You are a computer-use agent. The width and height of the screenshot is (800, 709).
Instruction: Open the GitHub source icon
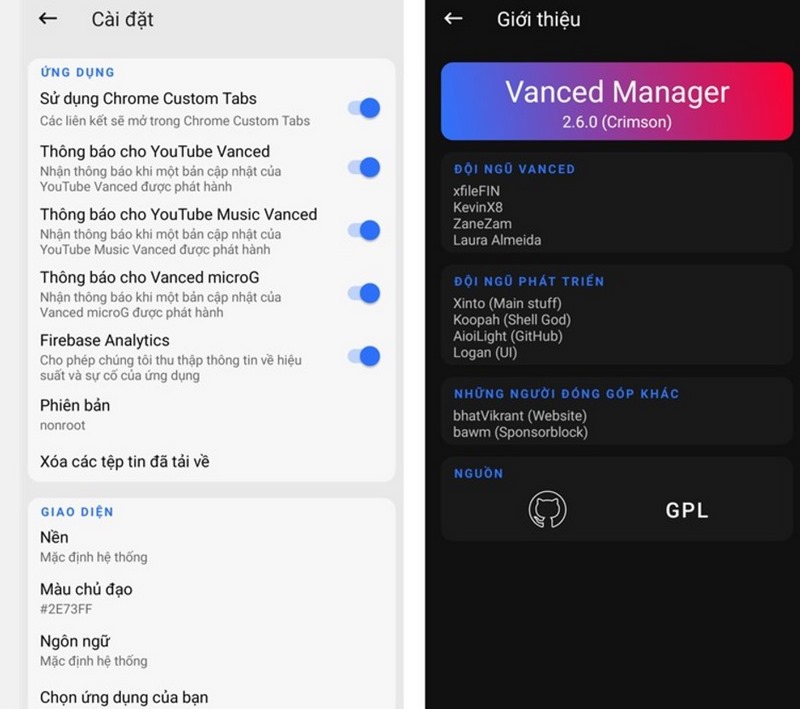[547, 509]
